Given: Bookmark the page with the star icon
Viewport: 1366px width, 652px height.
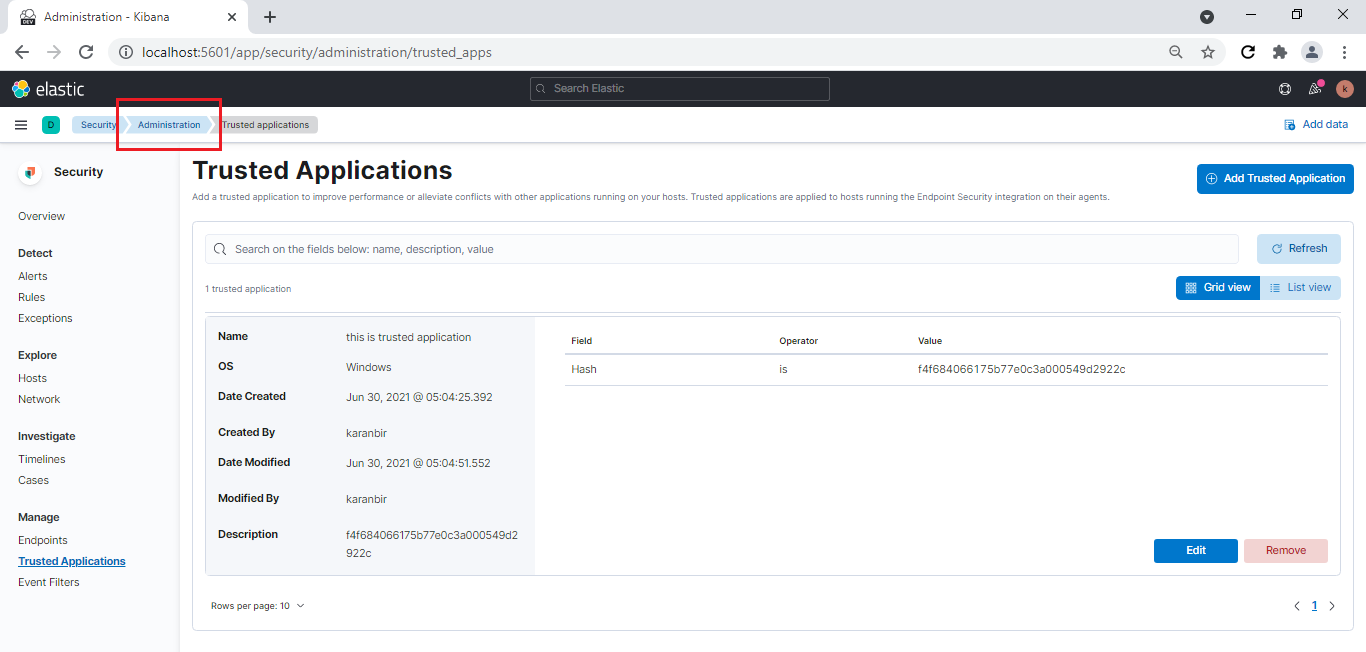Looking at the screenshot, I should 1208,51.
